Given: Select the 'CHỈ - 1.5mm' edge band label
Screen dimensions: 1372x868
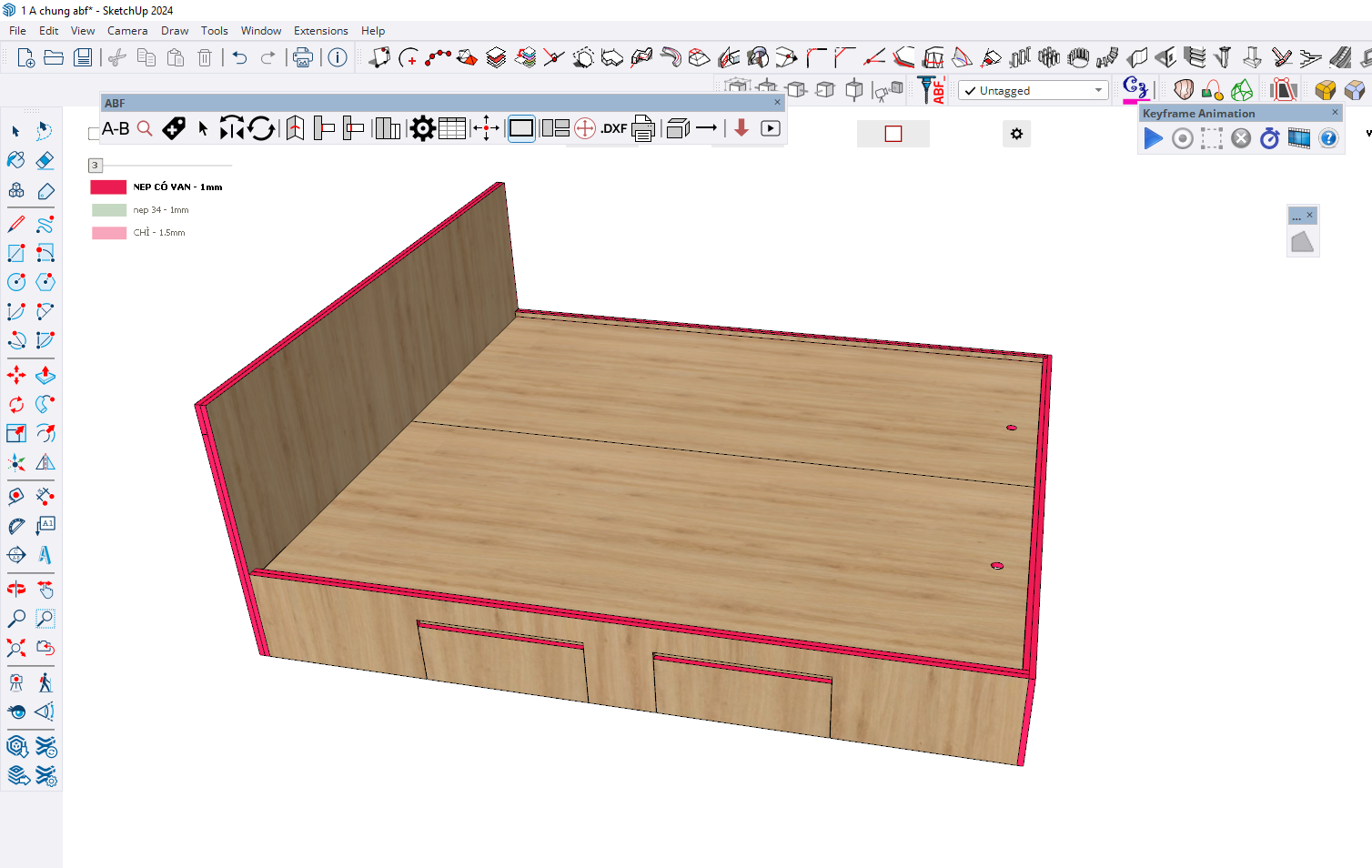Looking at the screenshot, I should pyautogui.click(x=159, y=233).
